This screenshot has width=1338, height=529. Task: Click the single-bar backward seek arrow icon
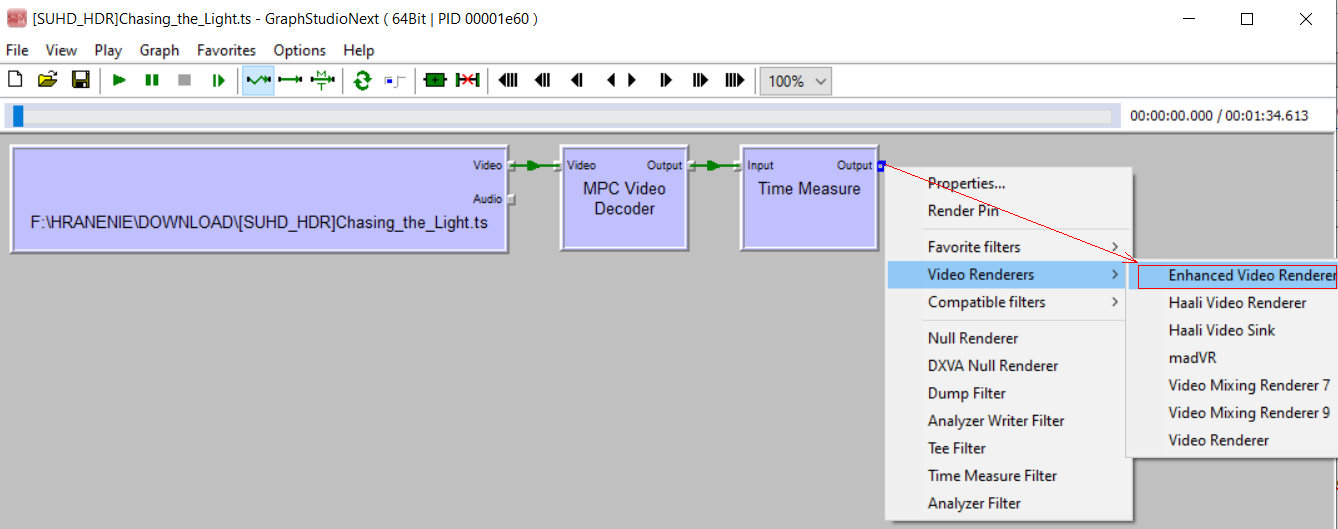click(x=577, y=80)
